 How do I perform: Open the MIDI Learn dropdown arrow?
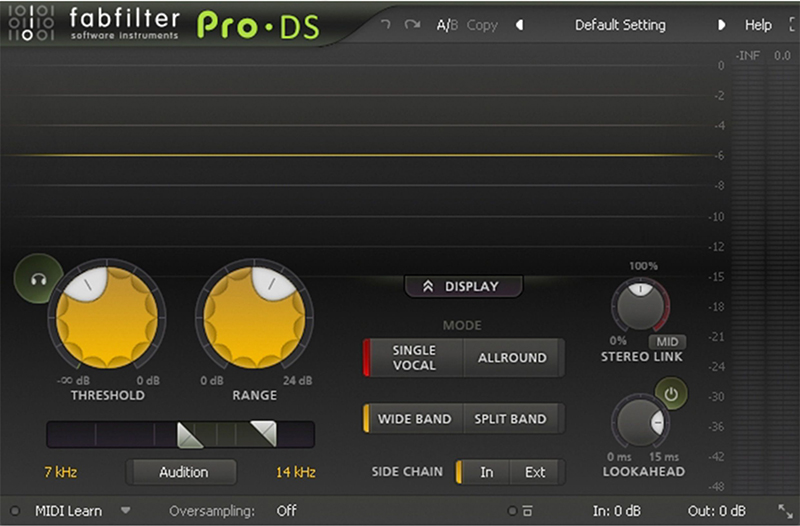[x=125, y=511]
